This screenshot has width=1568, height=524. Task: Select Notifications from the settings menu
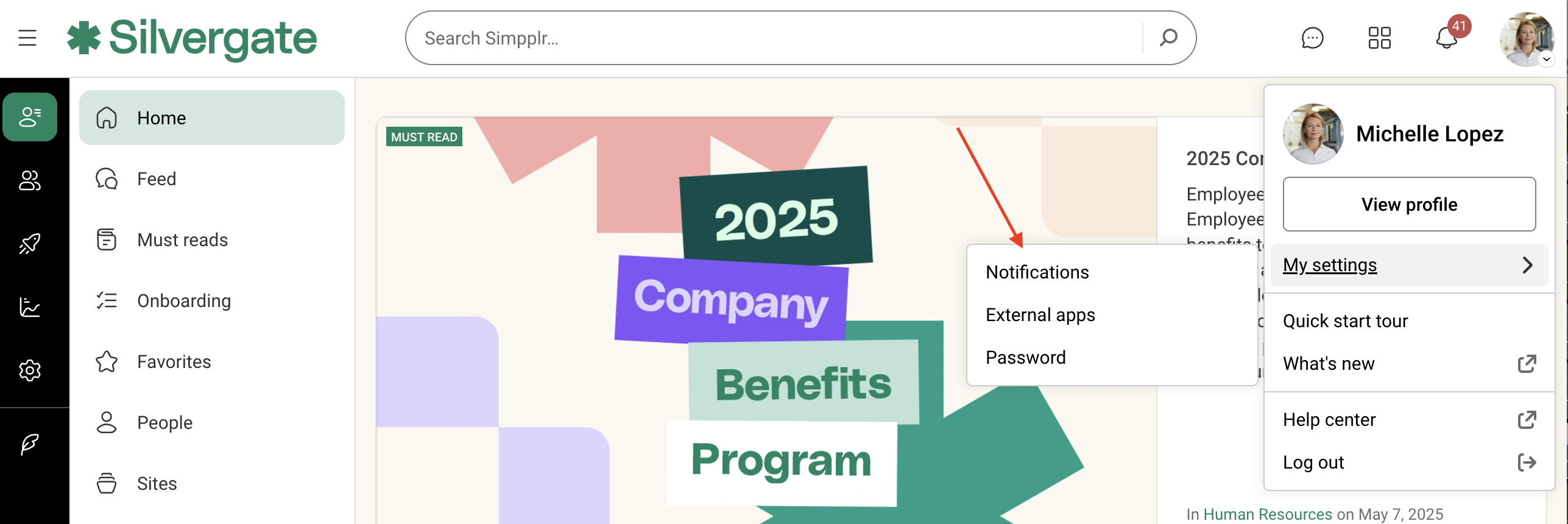point(1037,272)
